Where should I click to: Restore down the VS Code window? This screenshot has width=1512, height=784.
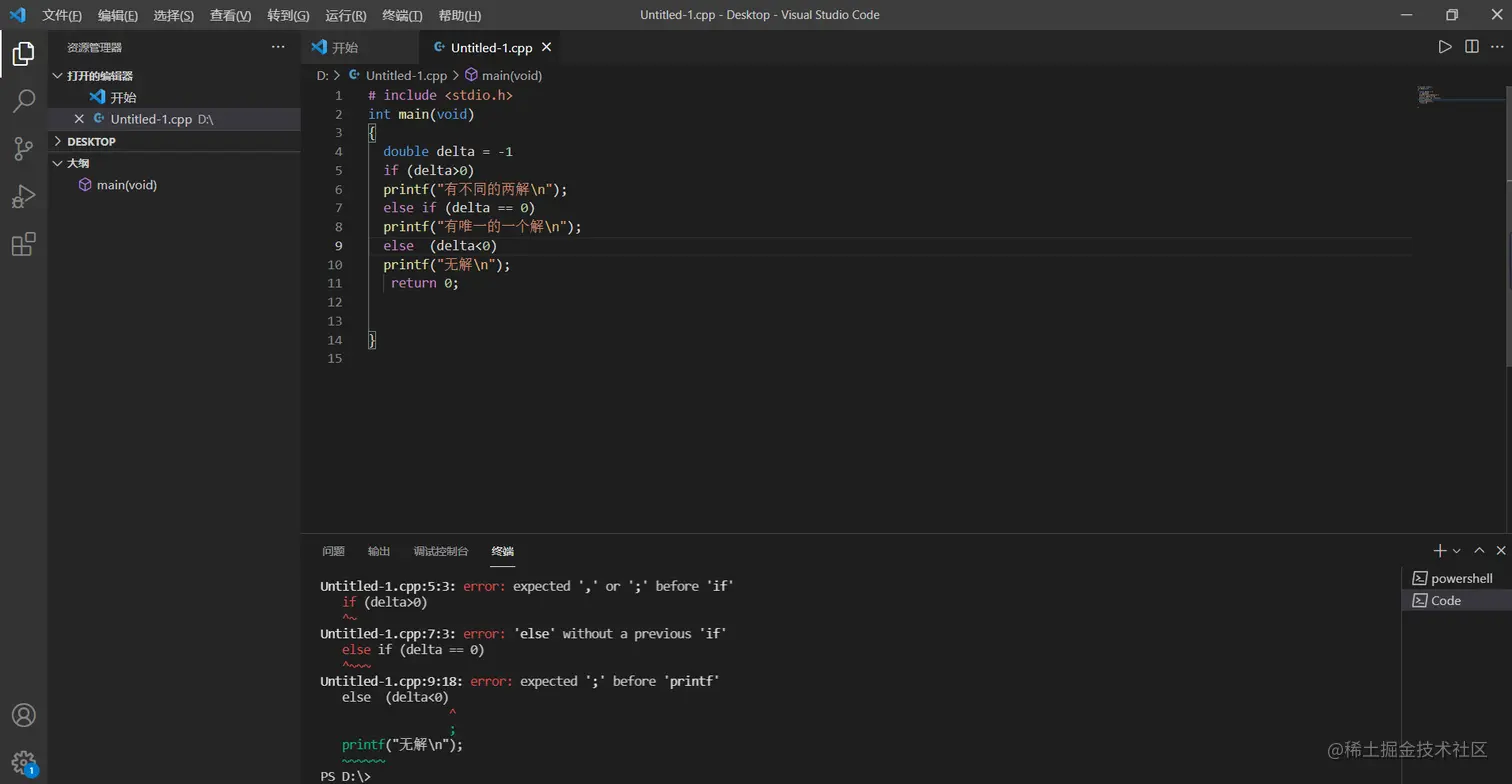tap(1452, 15)
